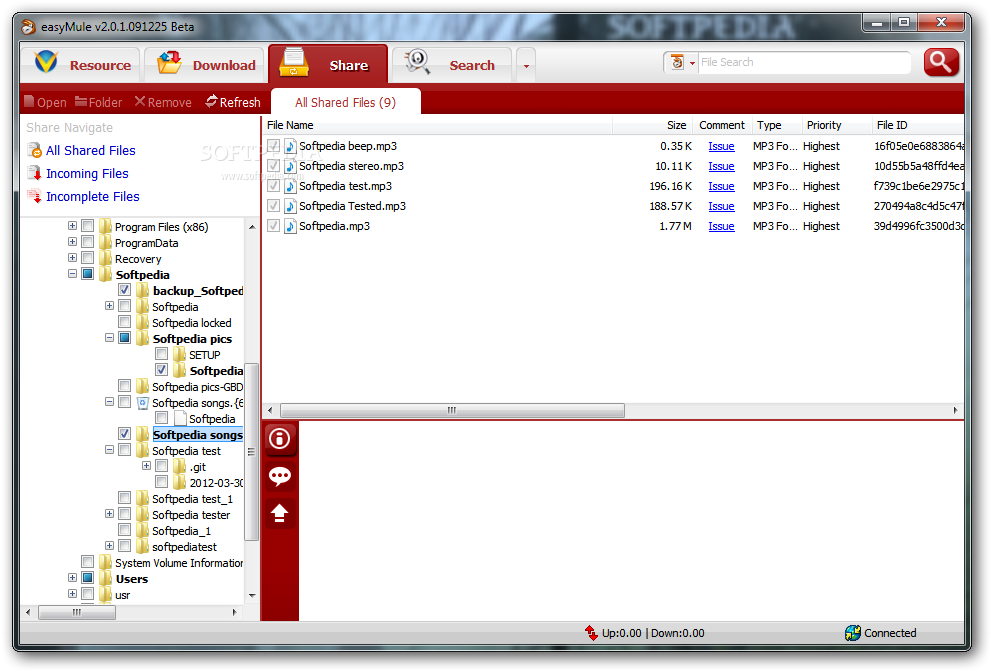
Task: Click the music icon of Softpedia stereo.mp3
Action: tap(290, 166)
